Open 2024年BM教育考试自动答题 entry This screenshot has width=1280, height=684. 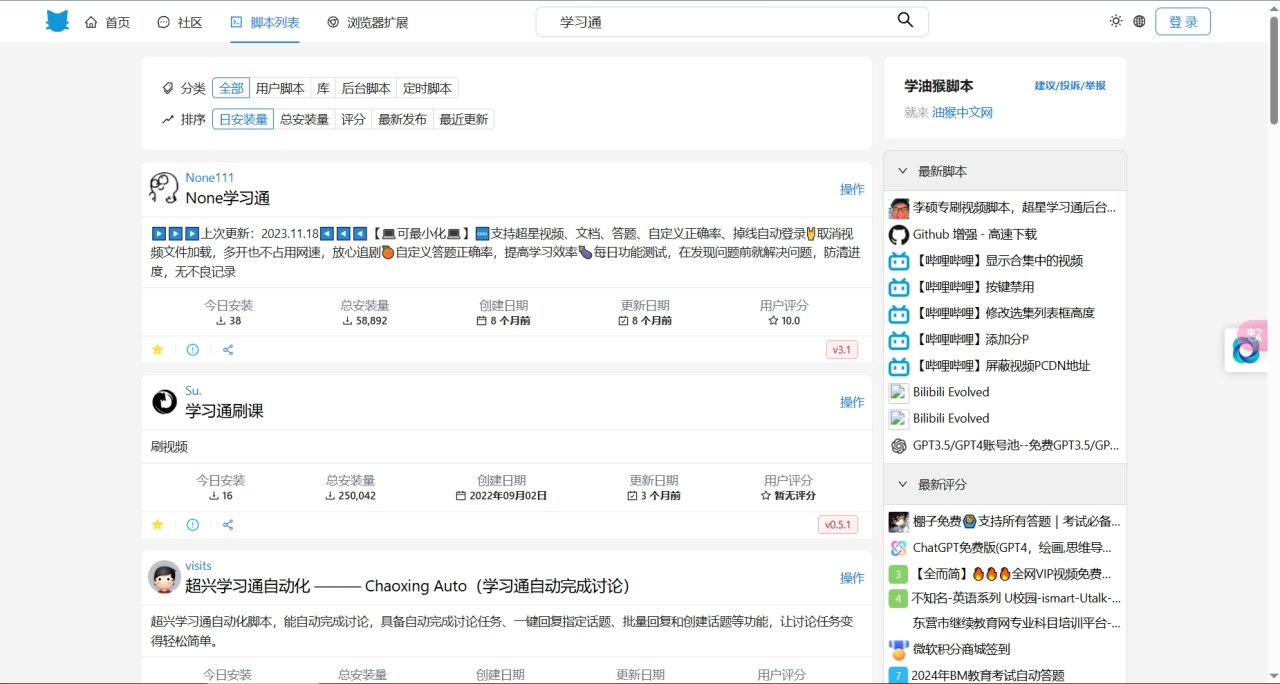coord(989,675)
